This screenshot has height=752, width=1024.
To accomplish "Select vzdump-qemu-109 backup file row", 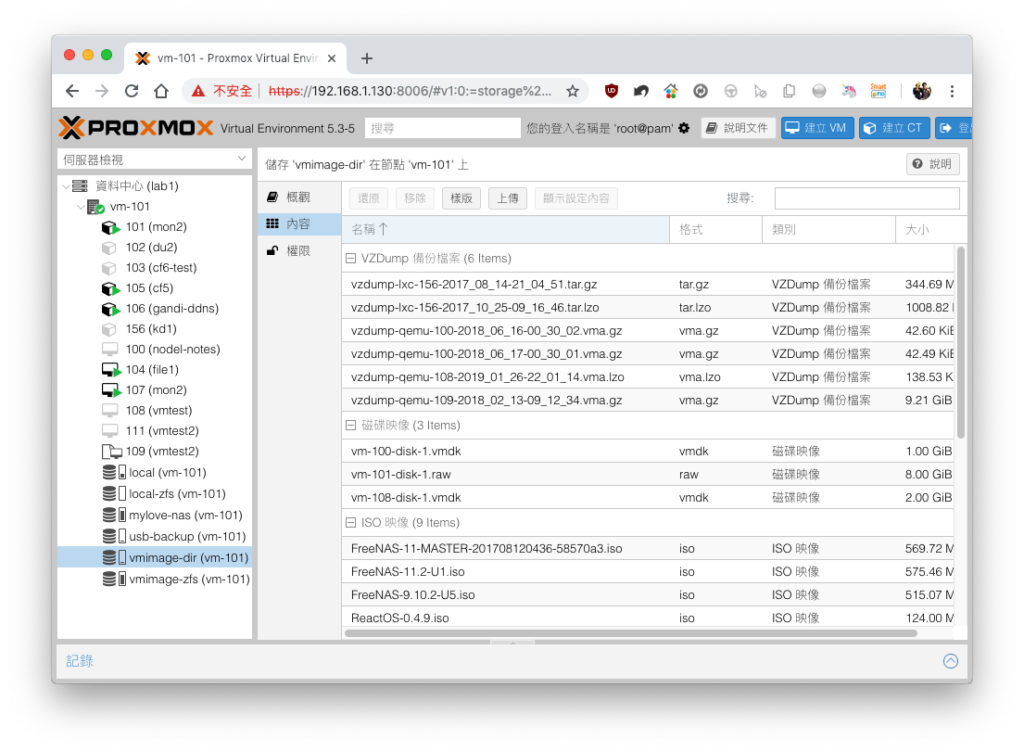I will pos(648,400).
